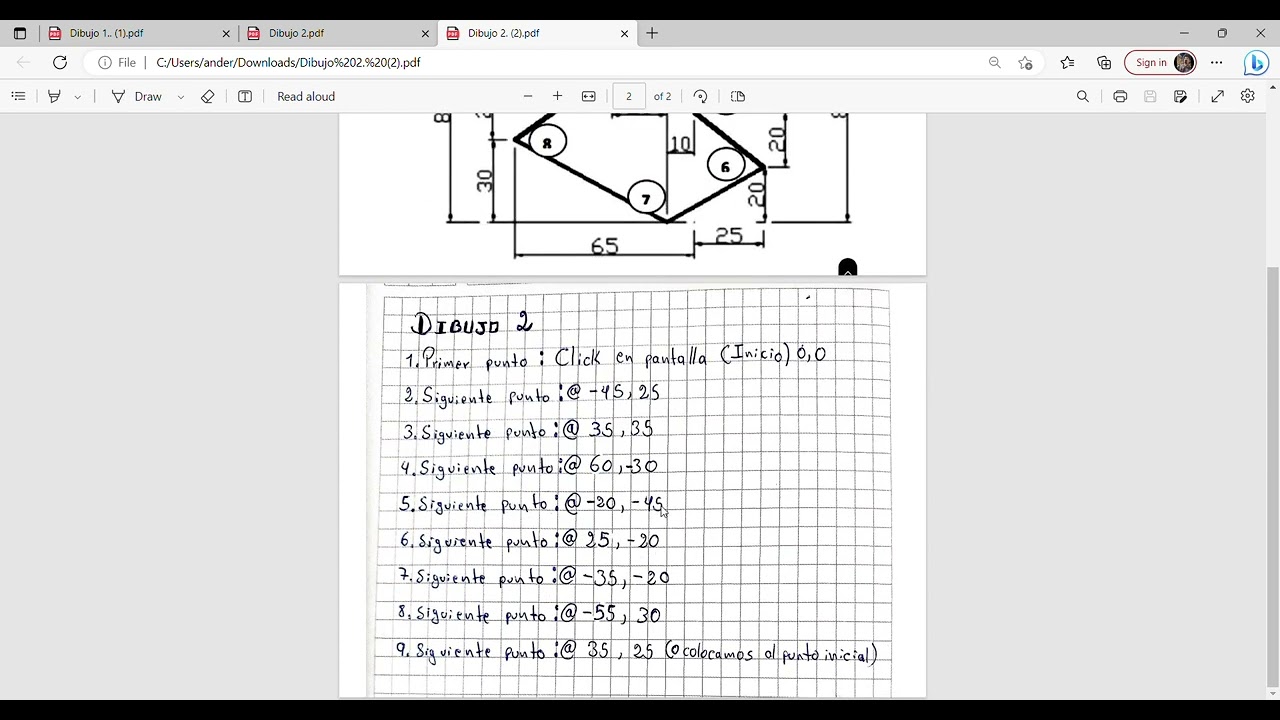Open the tab actions menu icon
The width and height of the screenshot is (1280, 720).
pyautogui.click(x=20, y=33)
